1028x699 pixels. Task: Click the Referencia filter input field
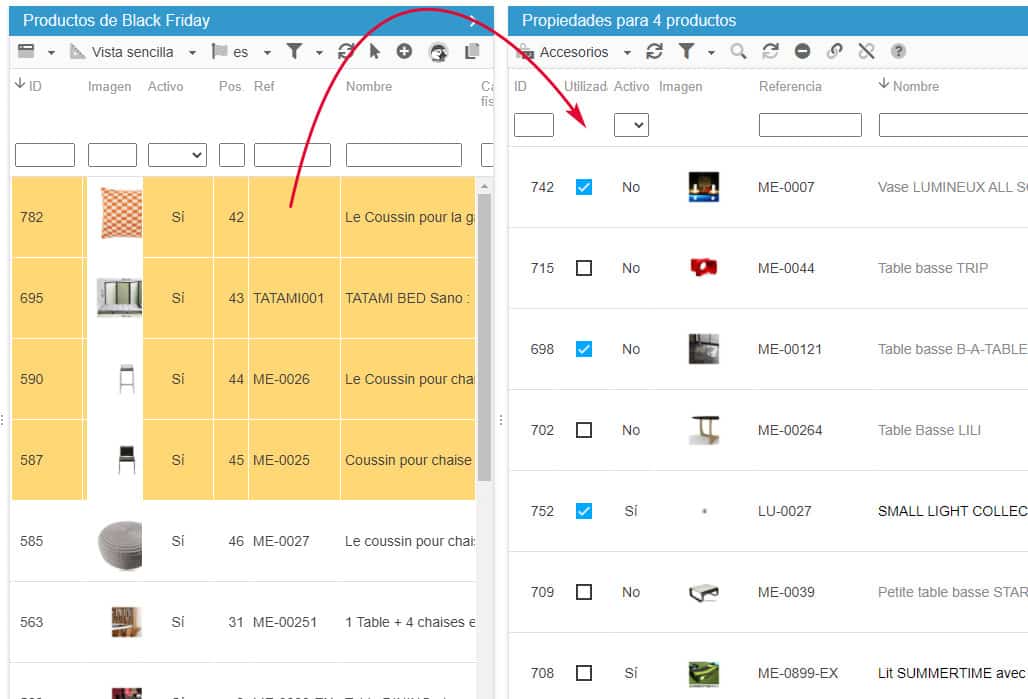coord(810,125)
